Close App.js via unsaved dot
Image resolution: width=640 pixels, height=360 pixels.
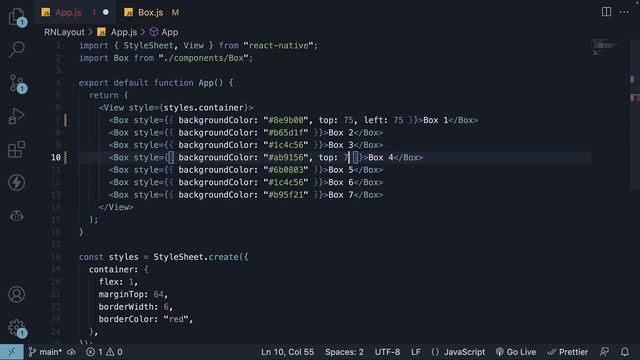106,12
